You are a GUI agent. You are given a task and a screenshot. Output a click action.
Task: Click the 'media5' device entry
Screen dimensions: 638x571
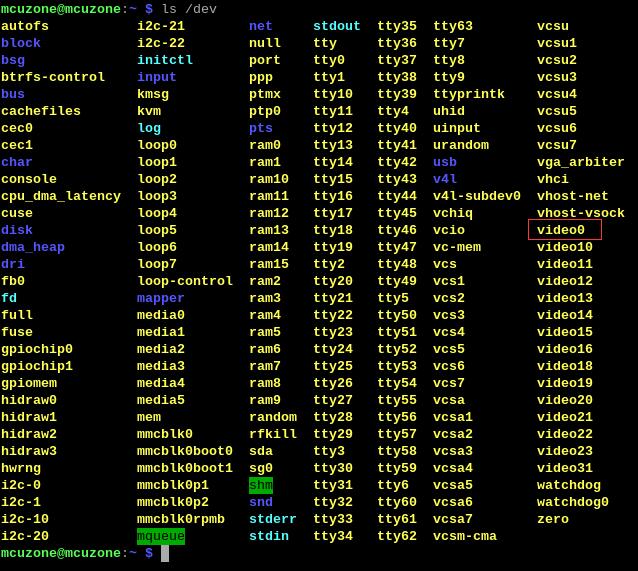[x=161, y=400]
